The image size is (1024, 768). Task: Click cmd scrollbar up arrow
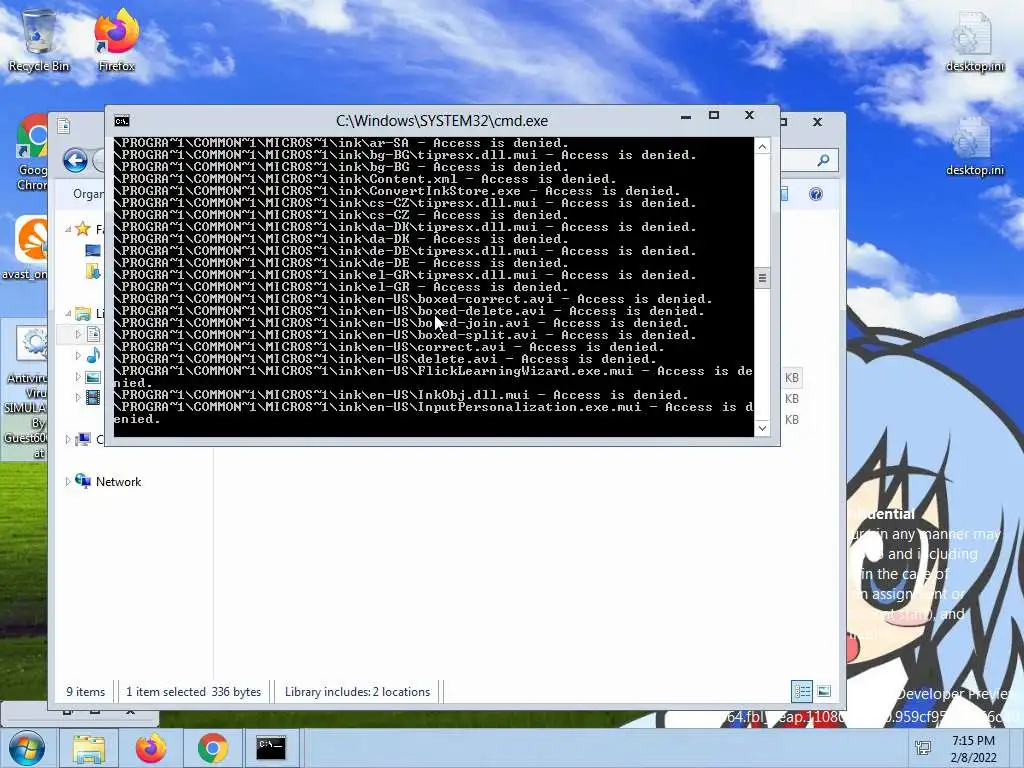tap(762, 146)
